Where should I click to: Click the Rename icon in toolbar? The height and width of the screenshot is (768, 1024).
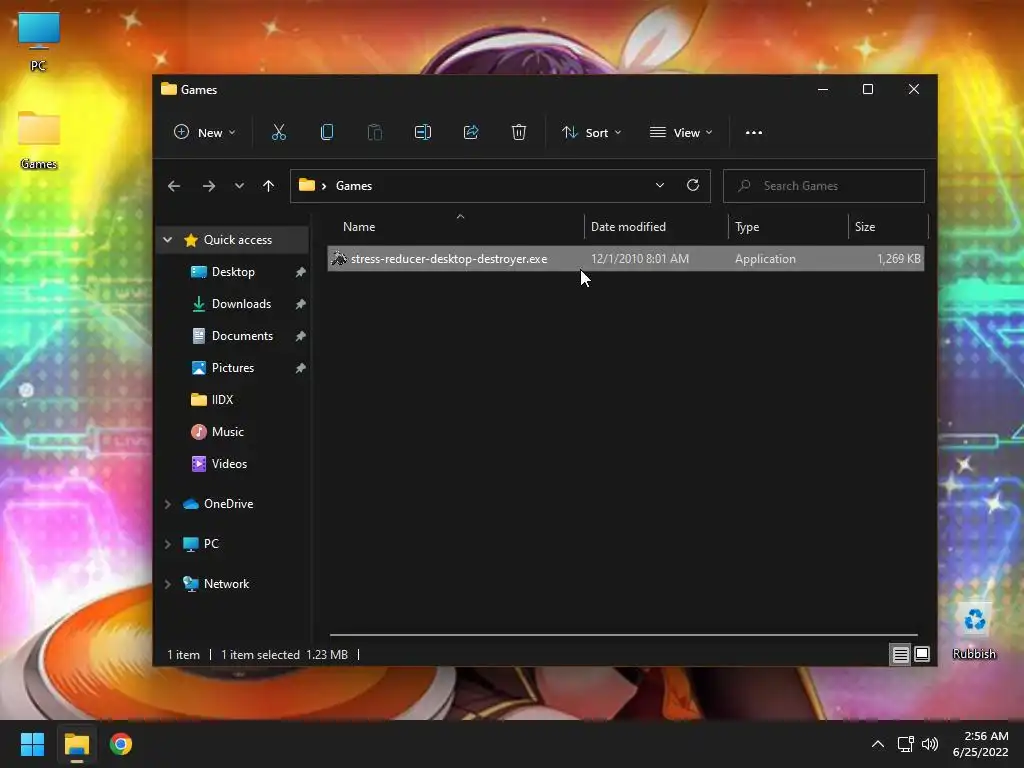coord(423,133)
